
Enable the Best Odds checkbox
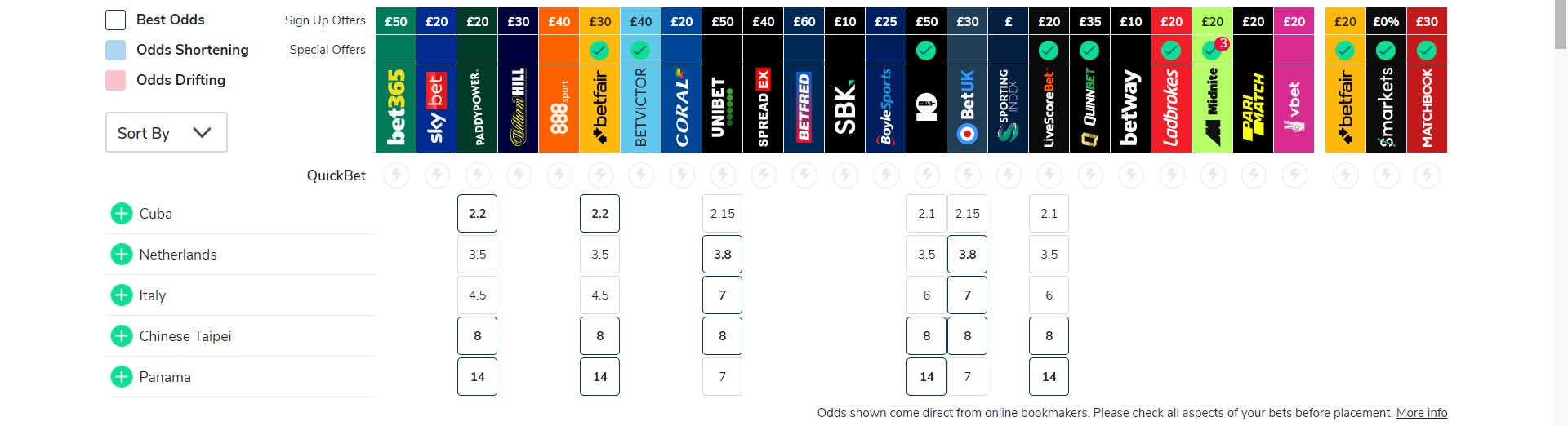coord(116,20)
